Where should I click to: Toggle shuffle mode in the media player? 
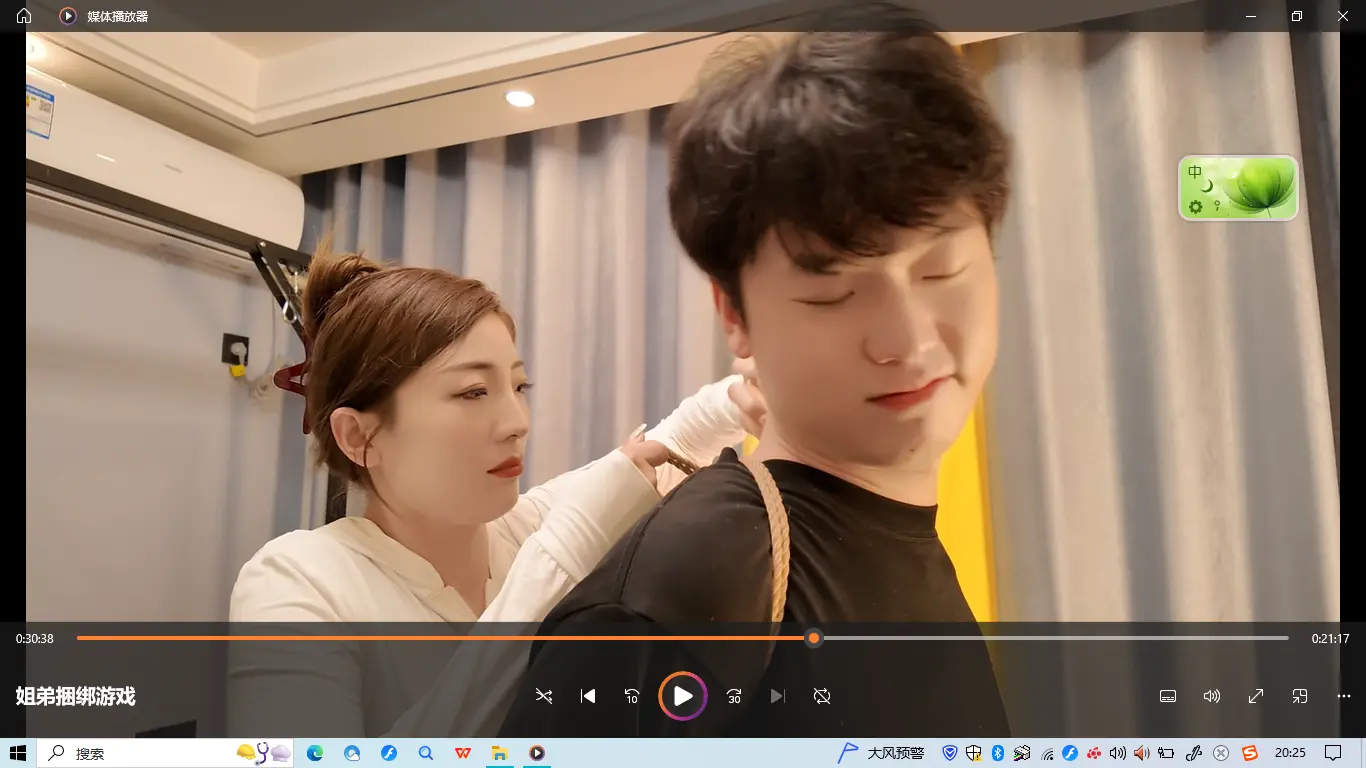click(544, 696)
